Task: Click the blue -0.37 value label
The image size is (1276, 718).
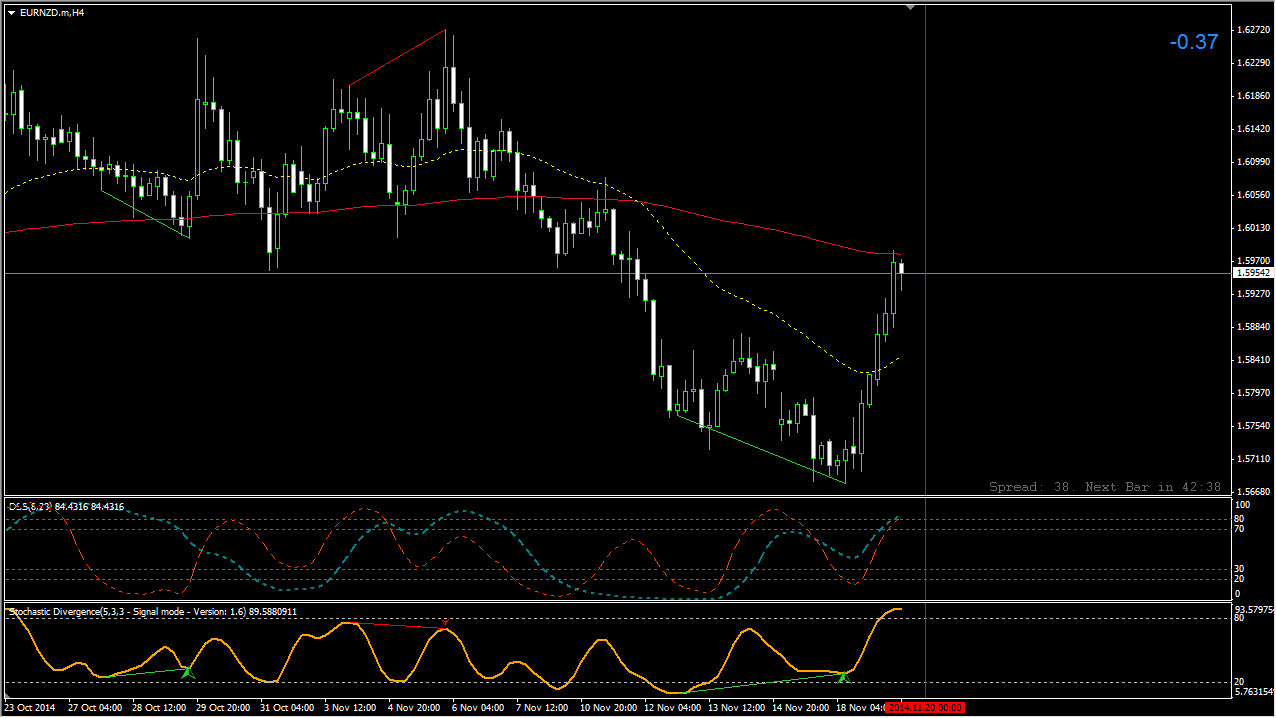Action: [x=1194, y=42]
